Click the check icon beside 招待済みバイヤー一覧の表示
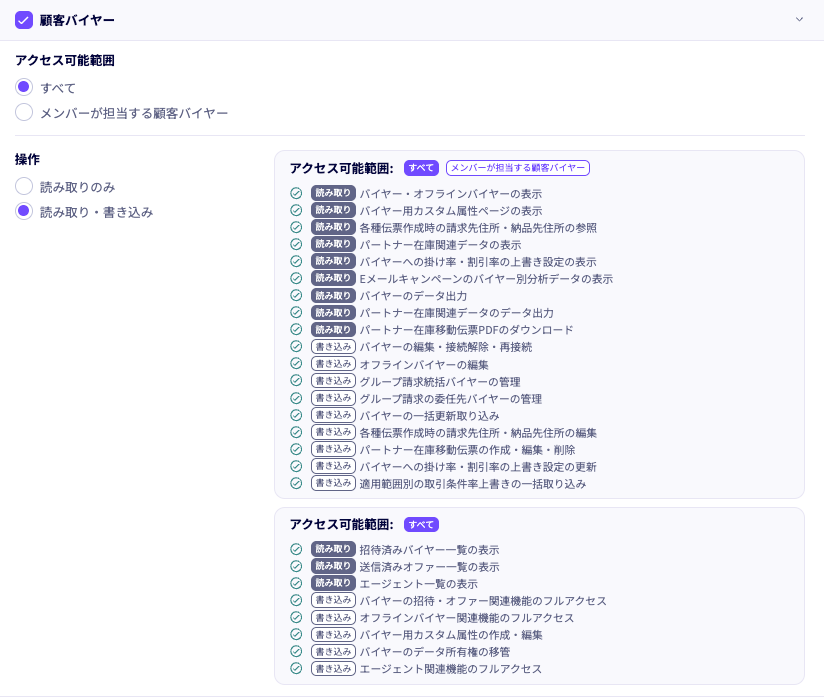824x697 pixels. click(296, 549)
